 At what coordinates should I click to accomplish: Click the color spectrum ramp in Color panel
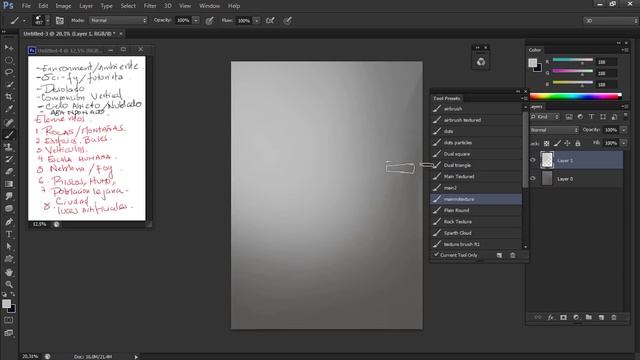(576, 96)
